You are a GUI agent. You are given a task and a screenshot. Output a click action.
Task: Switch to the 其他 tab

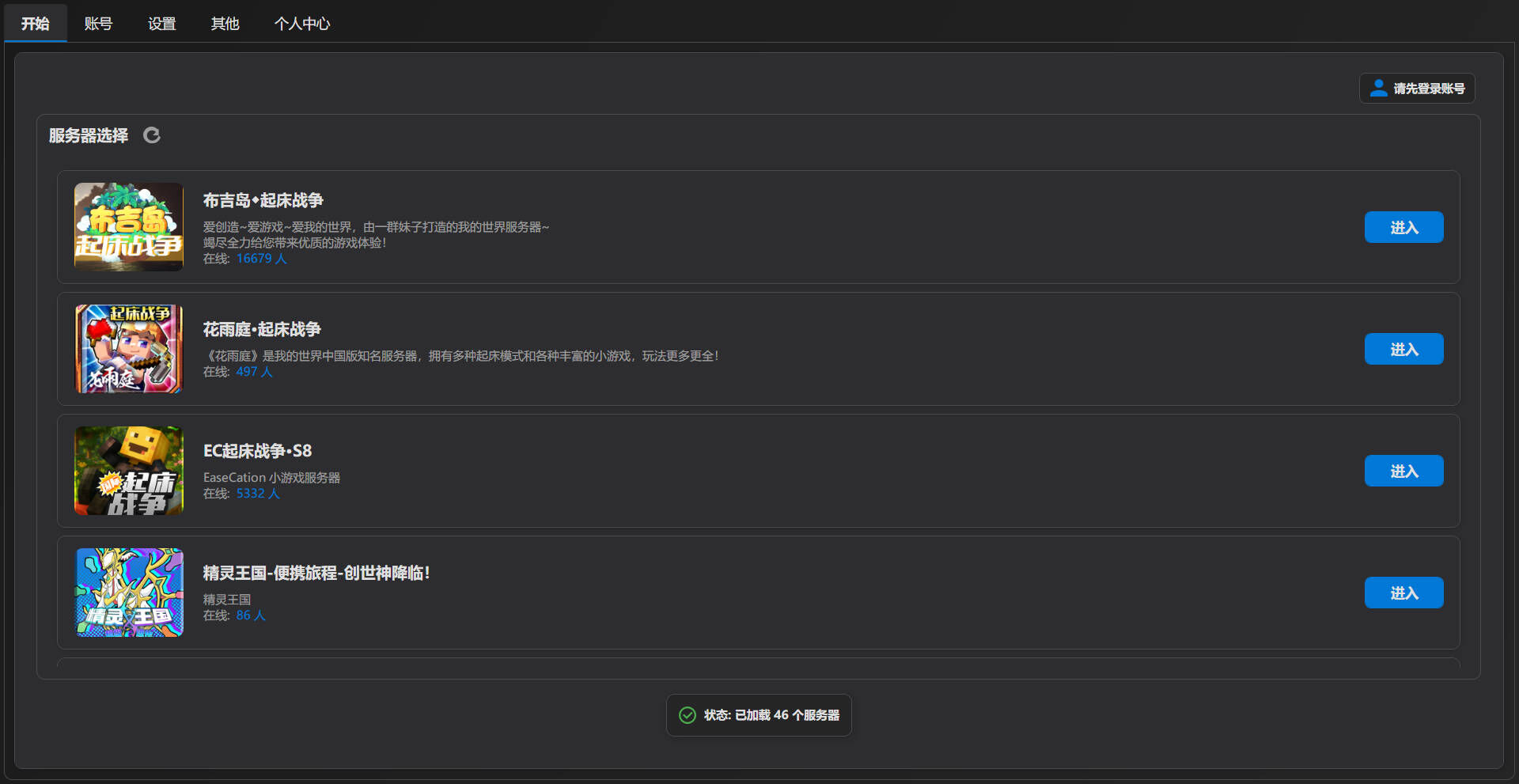pyautogui.click(x=225, y=24)
